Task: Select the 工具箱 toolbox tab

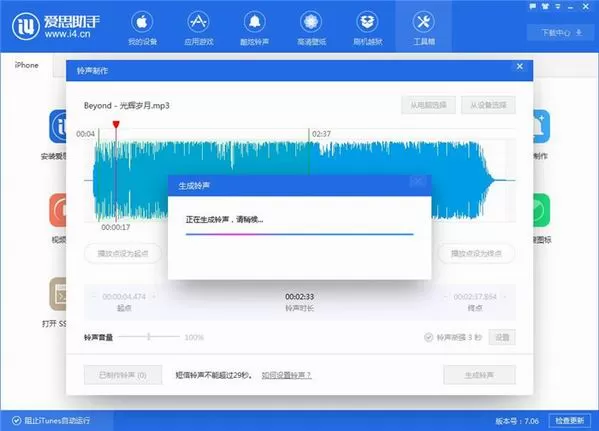Action: tap(424, 27)
